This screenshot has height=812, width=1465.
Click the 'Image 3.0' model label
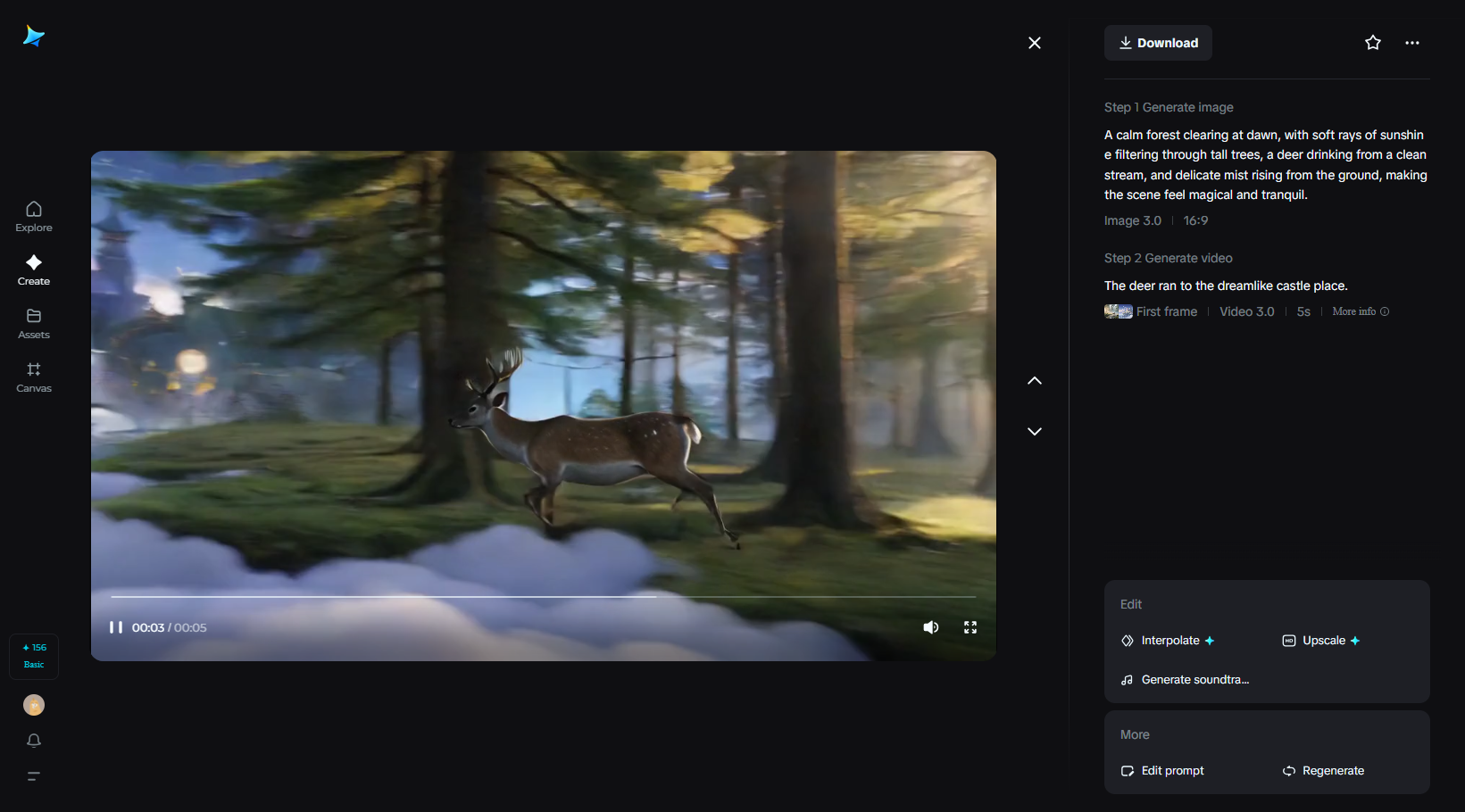1133,220
